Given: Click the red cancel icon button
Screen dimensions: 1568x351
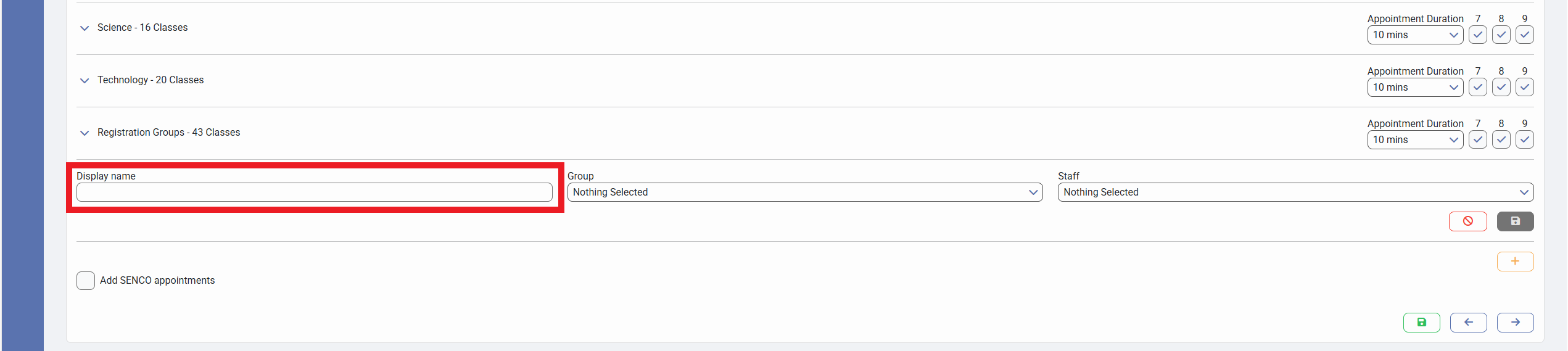Looking at the screenshot, I should pos(1467,221).
